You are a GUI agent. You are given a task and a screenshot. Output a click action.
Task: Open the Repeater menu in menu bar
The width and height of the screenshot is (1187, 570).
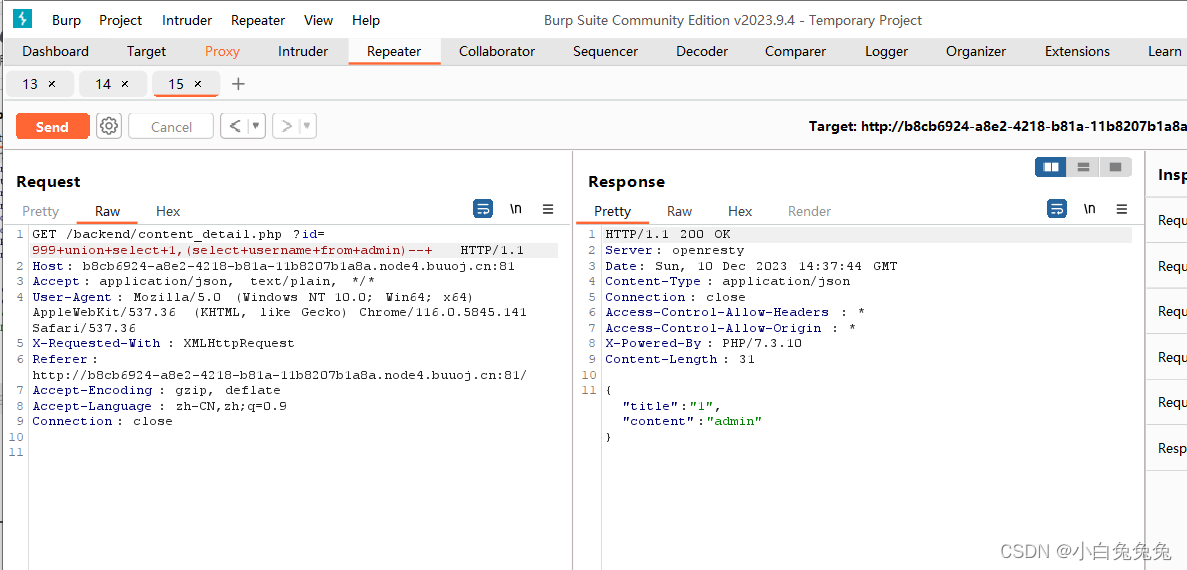[x=258, y=20]
